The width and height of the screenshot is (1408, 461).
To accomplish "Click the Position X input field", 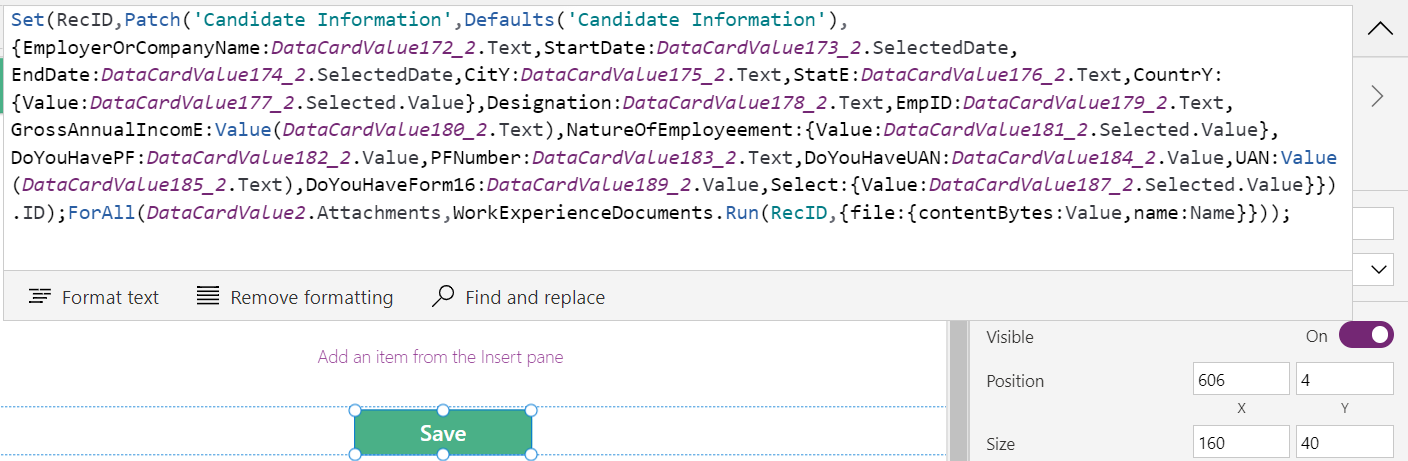I will click(x=1240, y=380).
